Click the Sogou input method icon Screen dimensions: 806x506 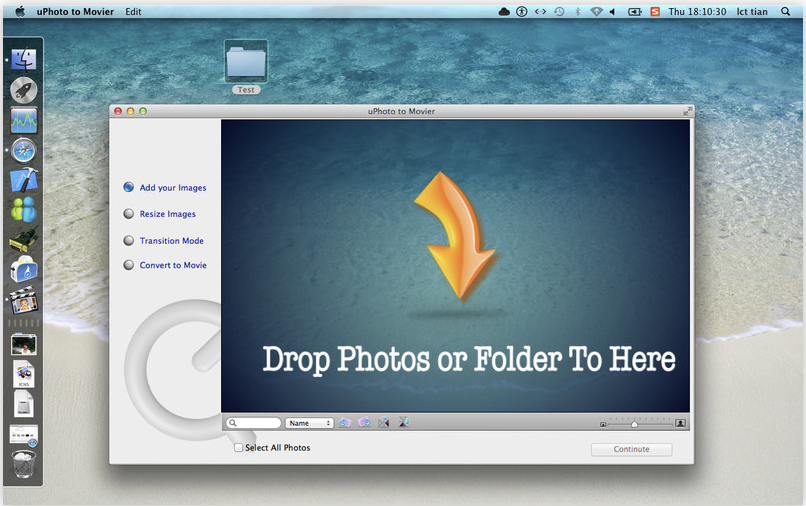point(655,11)
